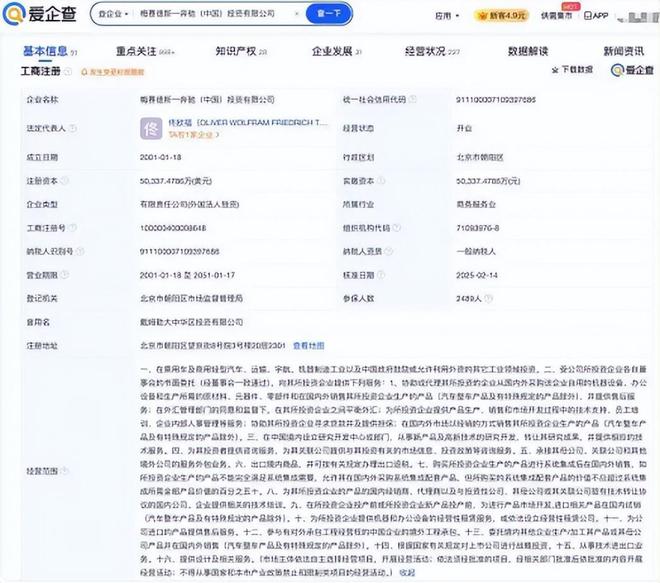Viewport: 660px width, 583px height.
Task: Select the former name 戴姆勒大中华区投资有限公司
Action: pyautogui.click(x=192, y=322)
